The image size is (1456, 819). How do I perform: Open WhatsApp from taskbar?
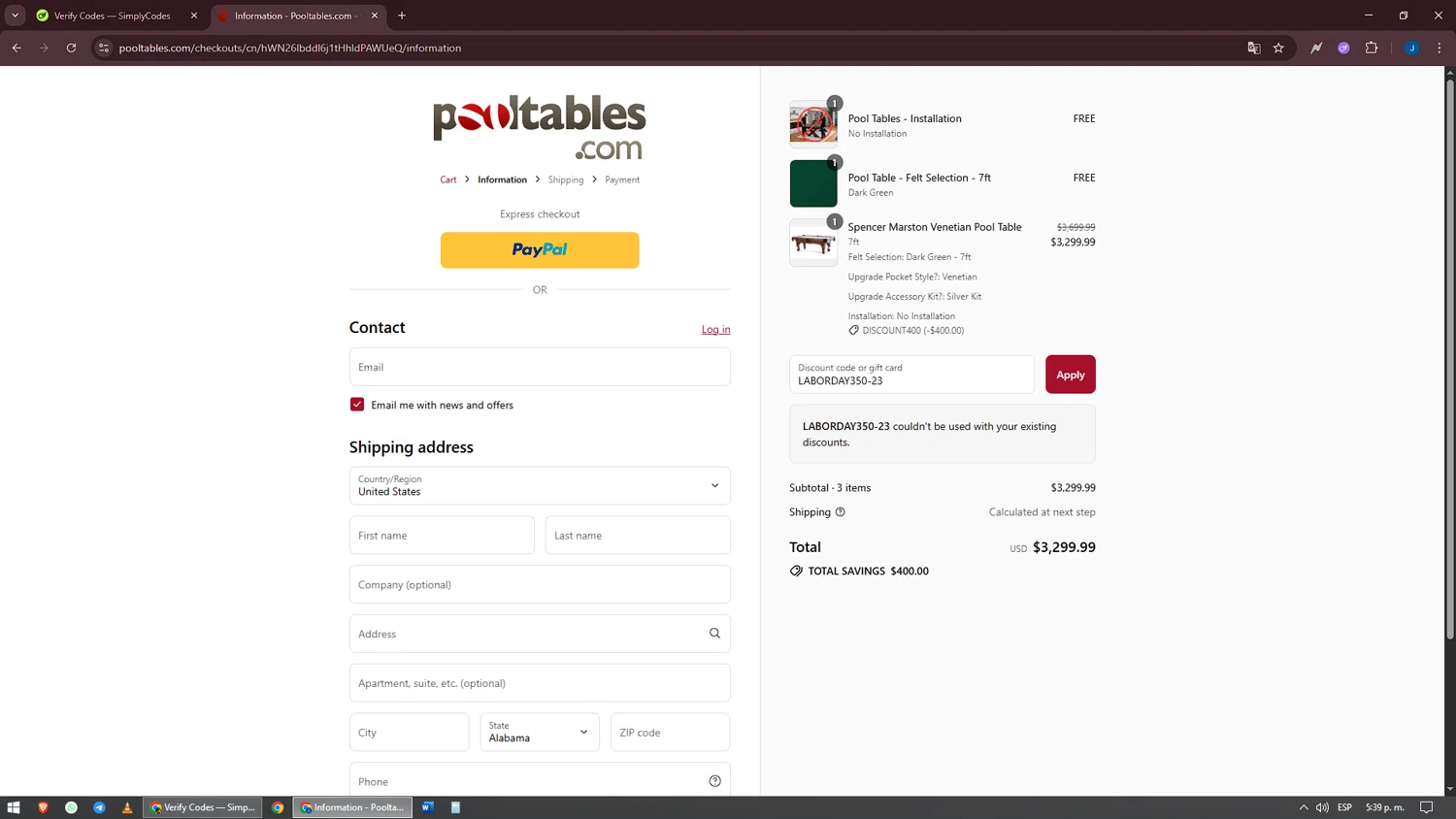[x=71, y=807]
